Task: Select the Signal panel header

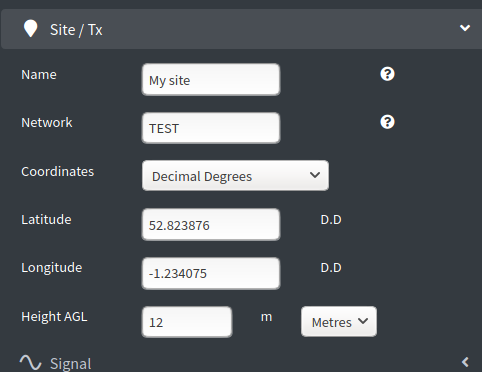Action: click(241, 363)
